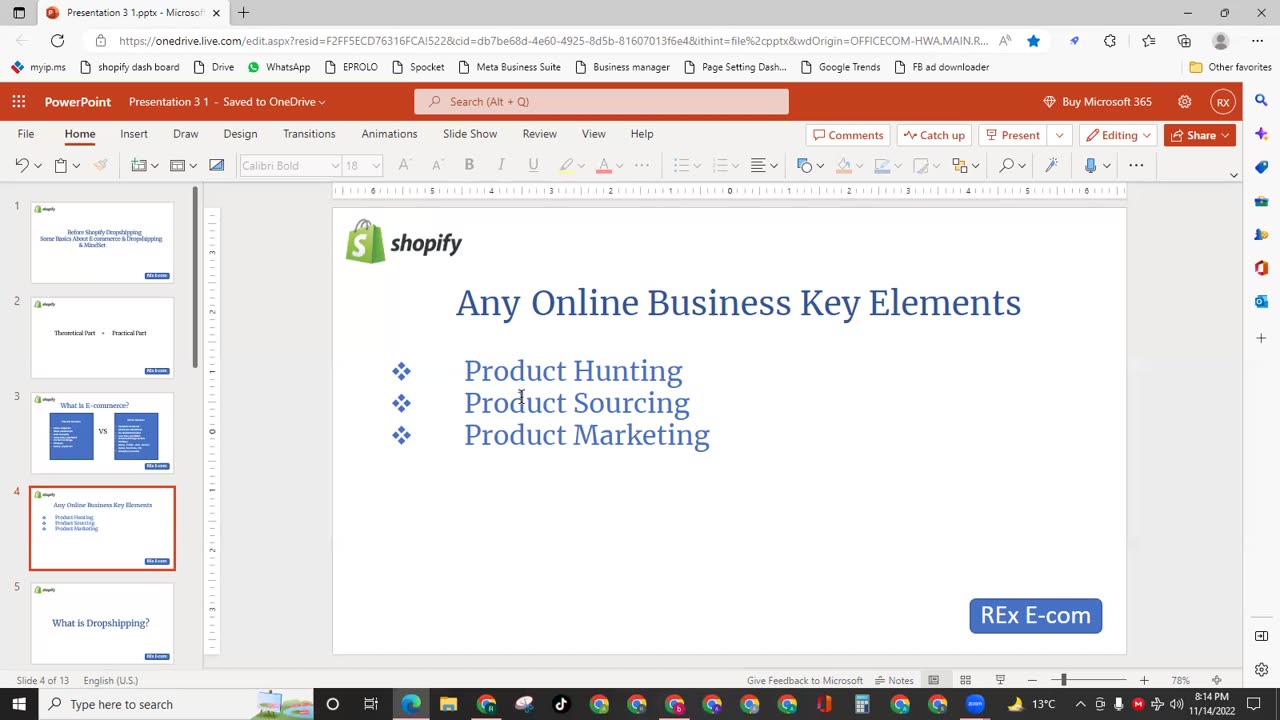Click zoom out minus icon
This screenshot has width=1280, height=720.
pyautogui.click(x=1032, y=680)
